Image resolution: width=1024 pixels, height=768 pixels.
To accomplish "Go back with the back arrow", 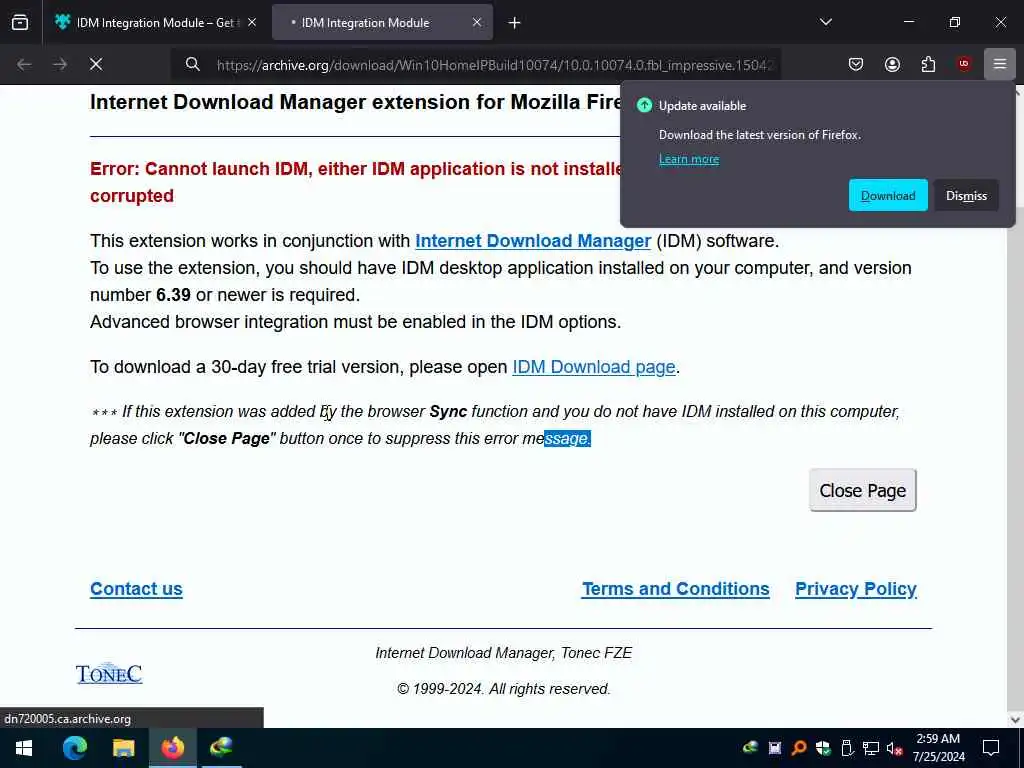I will (24, 64).
